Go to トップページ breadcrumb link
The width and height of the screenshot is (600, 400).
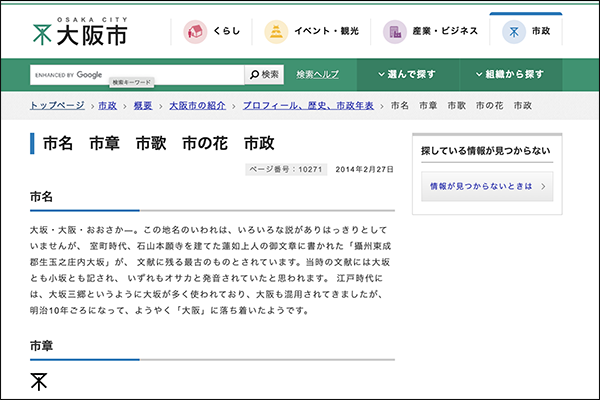click(x=57, y=106)
